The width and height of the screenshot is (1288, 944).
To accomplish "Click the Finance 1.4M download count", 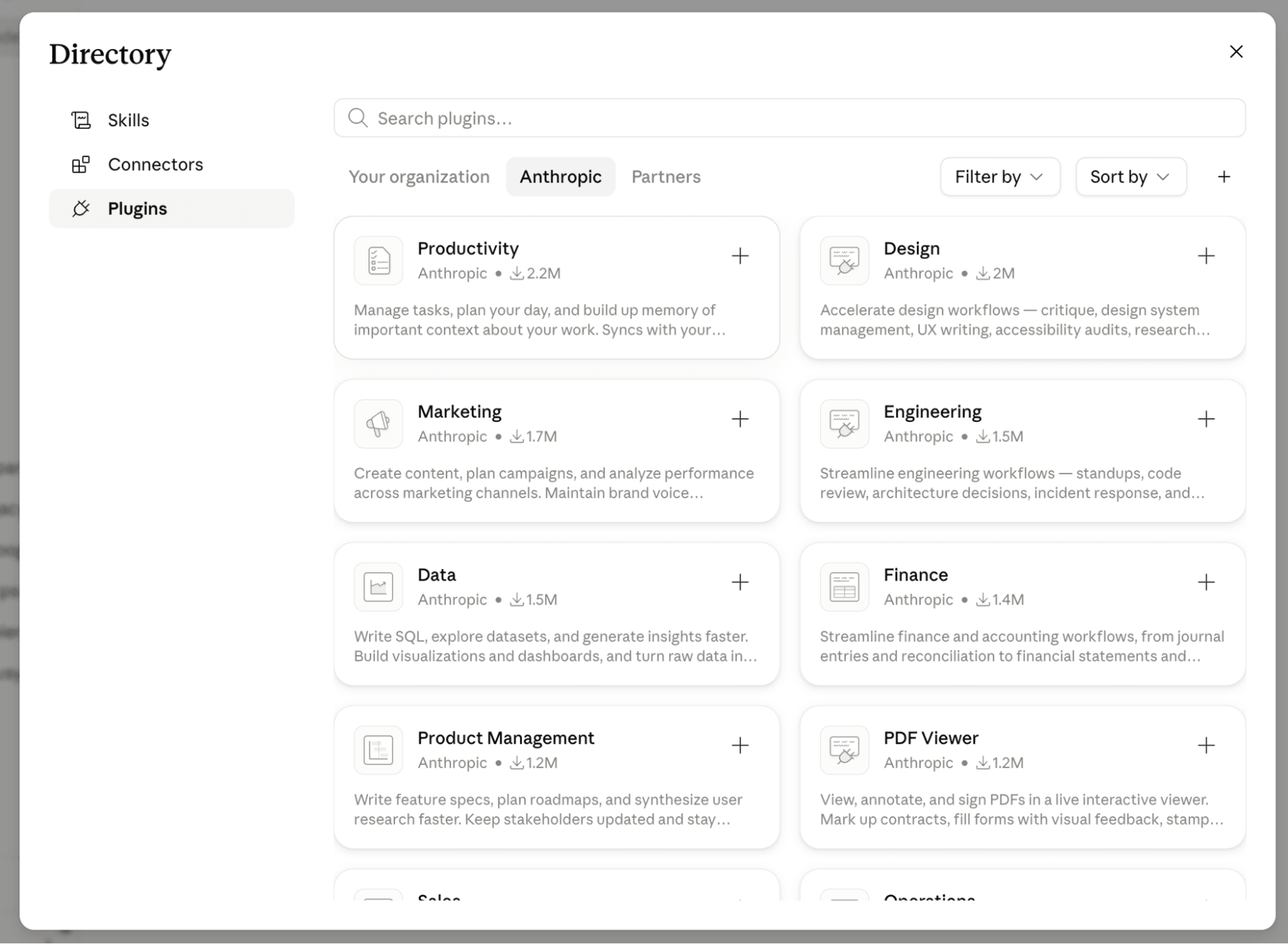I will 1000,599.
